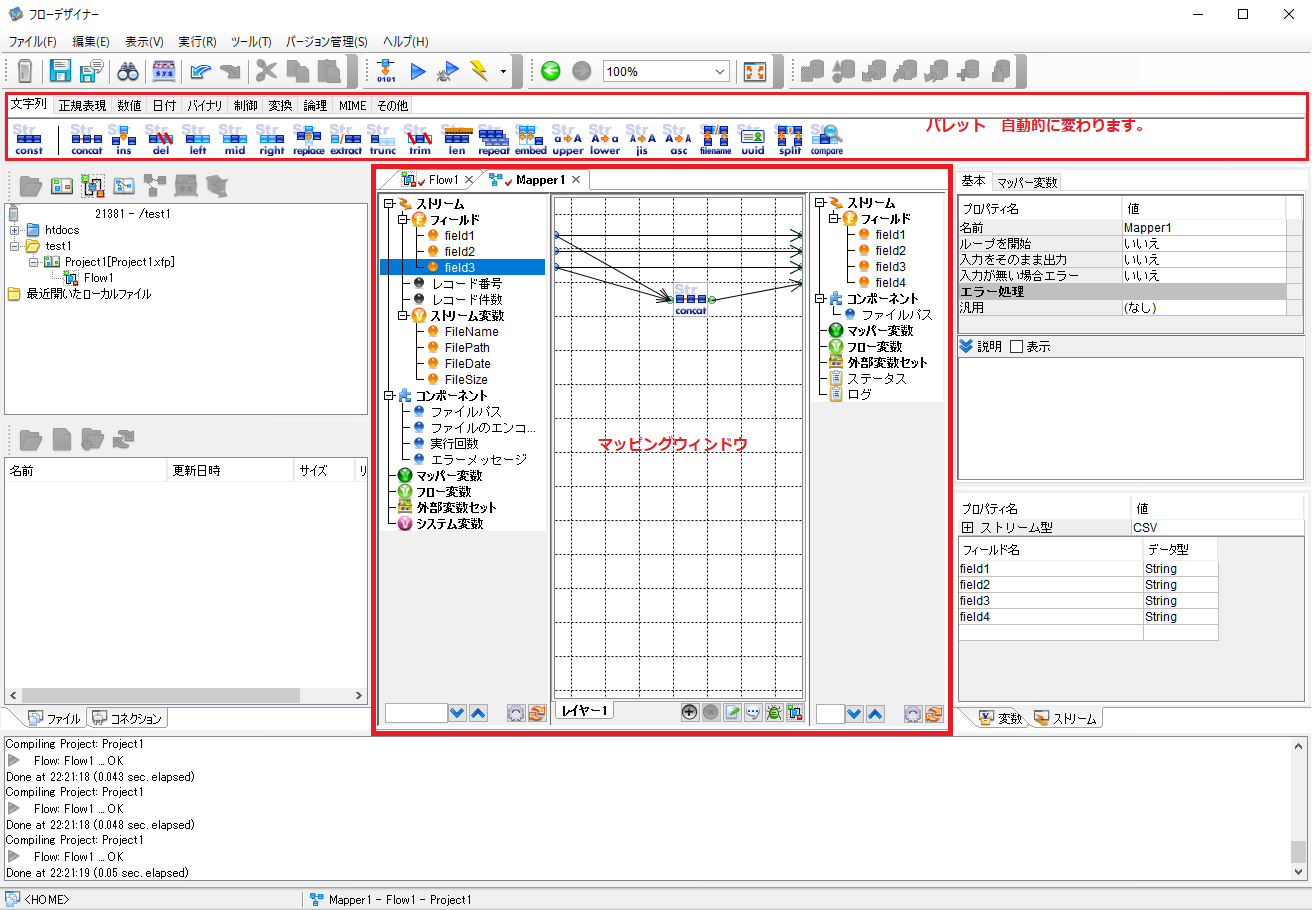This screenshot has height=910, width=1312.
Task: Select field1 in left stream tree
Action: 460,235
